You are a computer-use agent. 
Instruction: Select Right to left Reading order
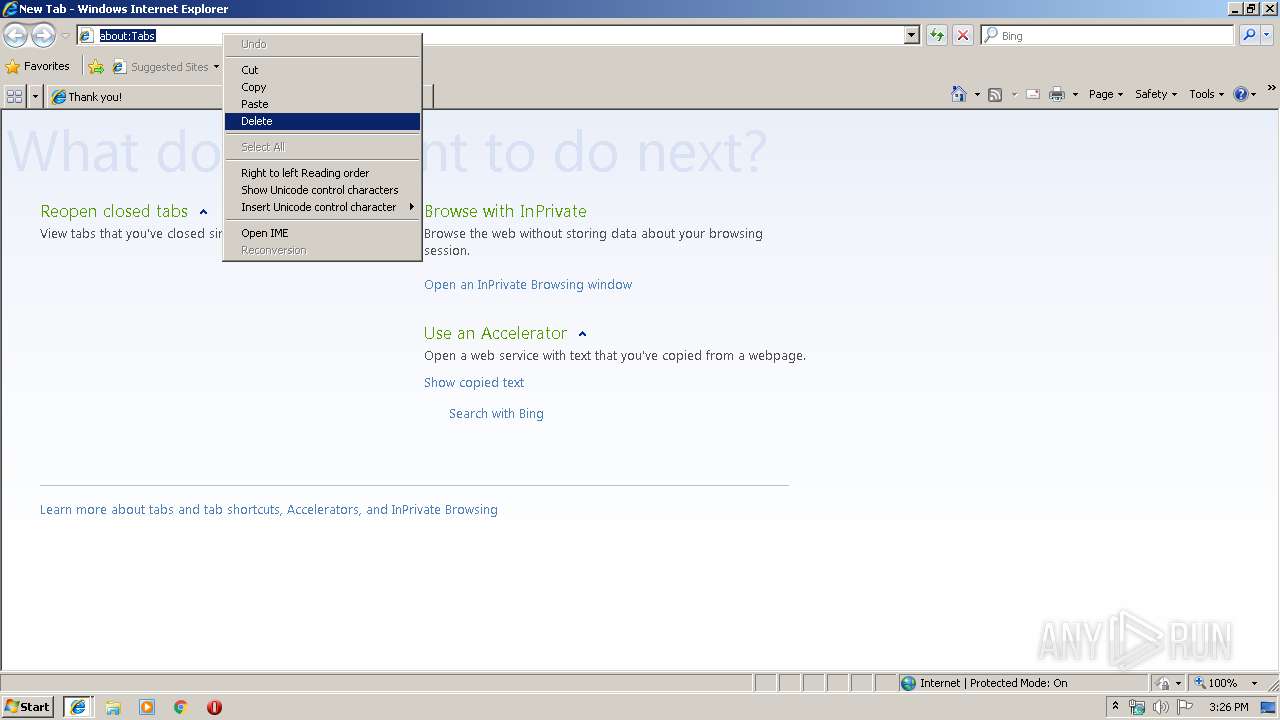click(322, 173)
